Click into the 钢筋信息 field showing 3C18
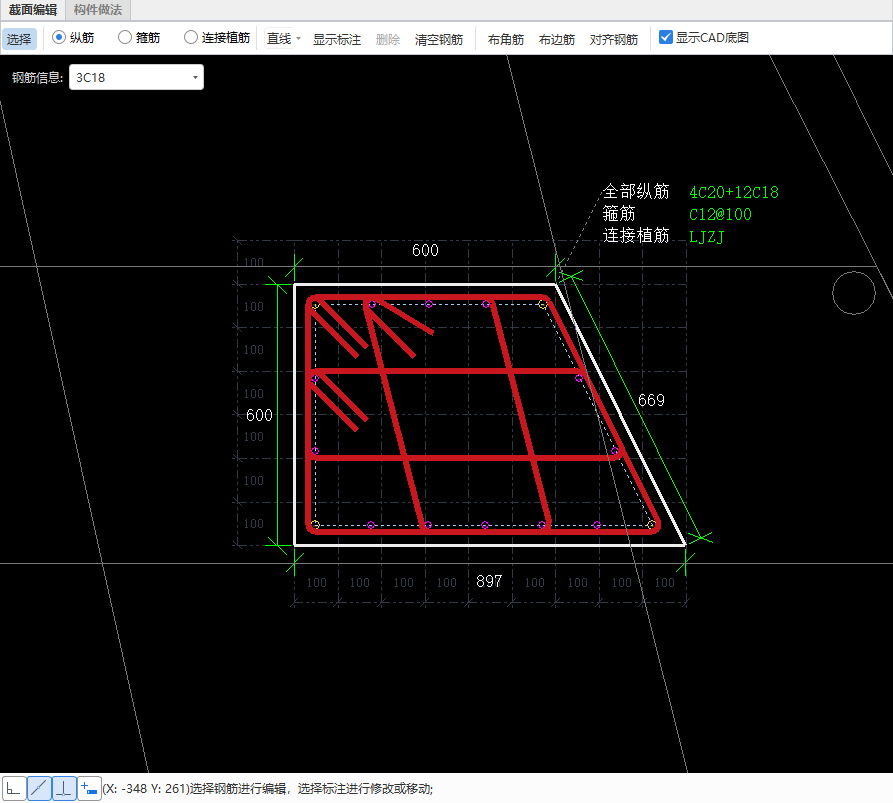Image resolution: width=893 pixels, height=803 pixels. coord(136,77)
